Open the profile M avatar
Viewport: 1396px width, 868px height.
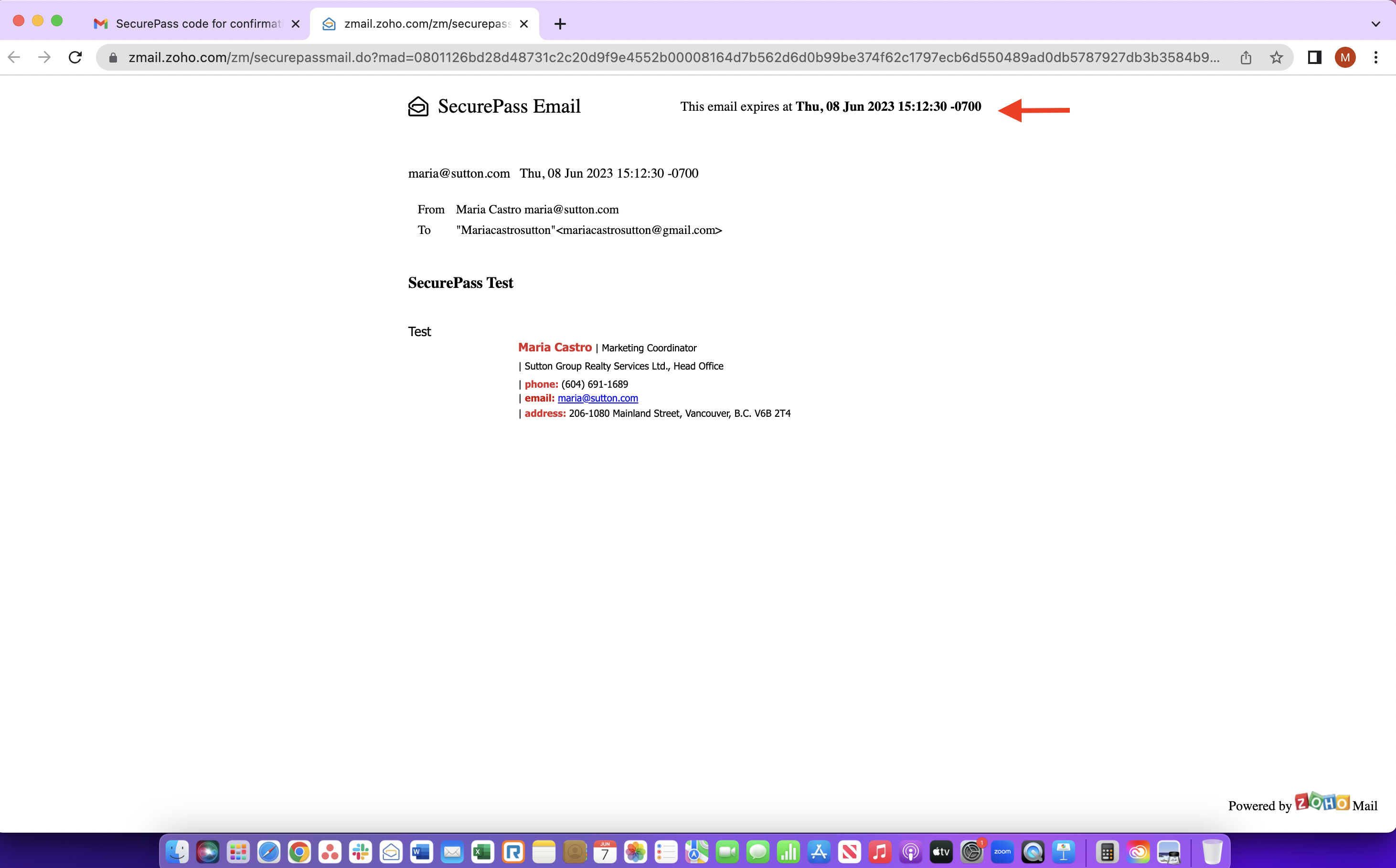tap(1344, 57)
